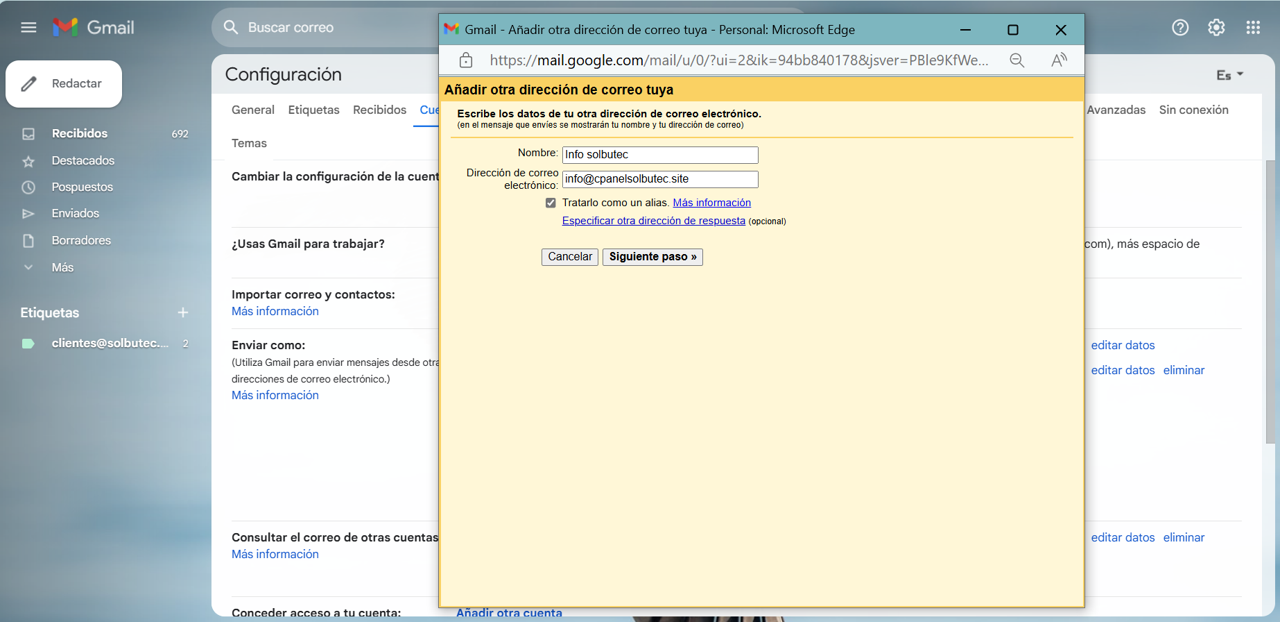Click the email address input field

(x=660, y=179)
